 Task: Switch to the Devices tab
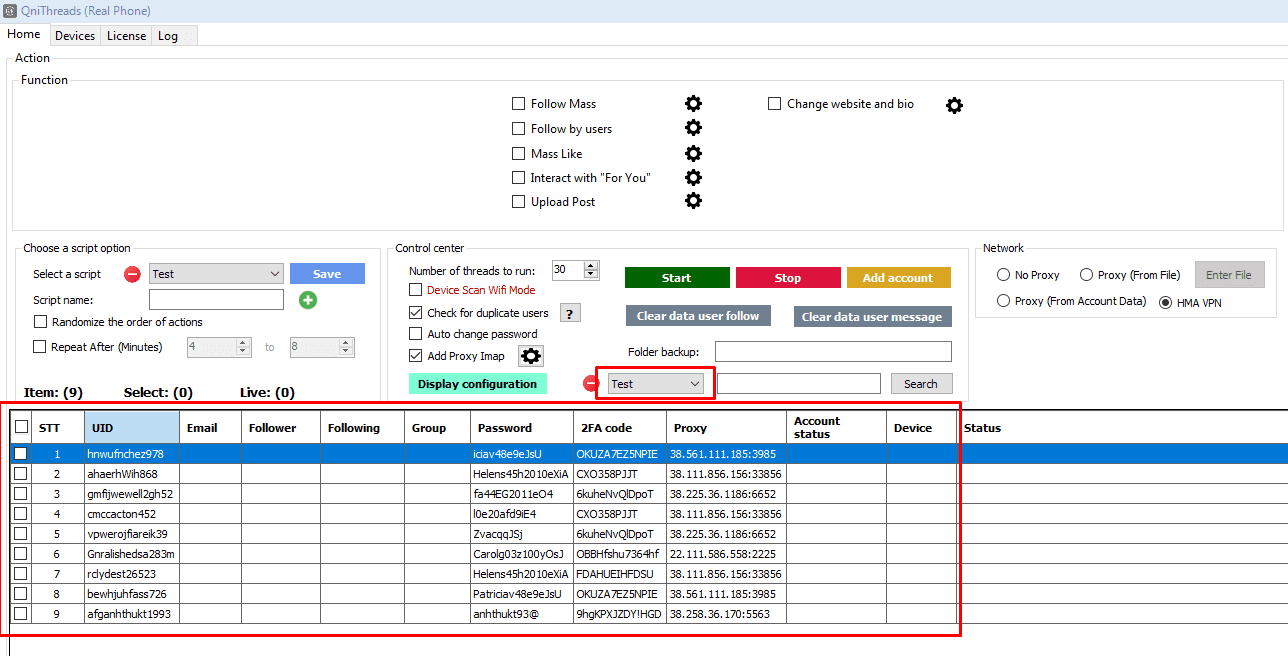point(75,36)
